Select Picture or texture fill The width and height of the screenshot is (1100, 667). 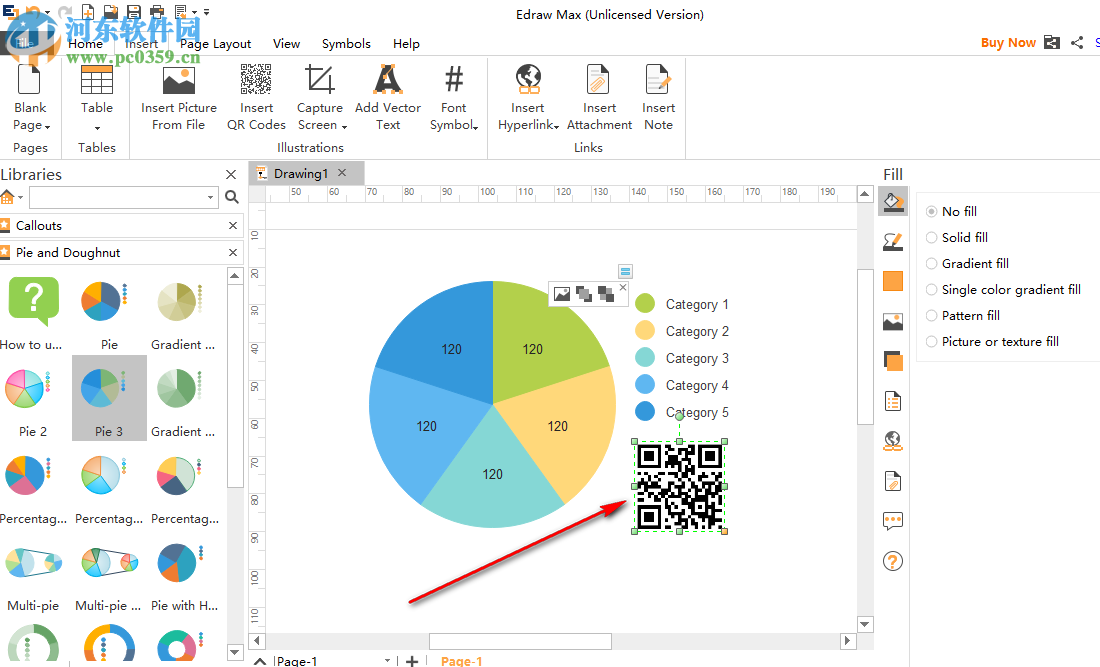tap(993, 341)
